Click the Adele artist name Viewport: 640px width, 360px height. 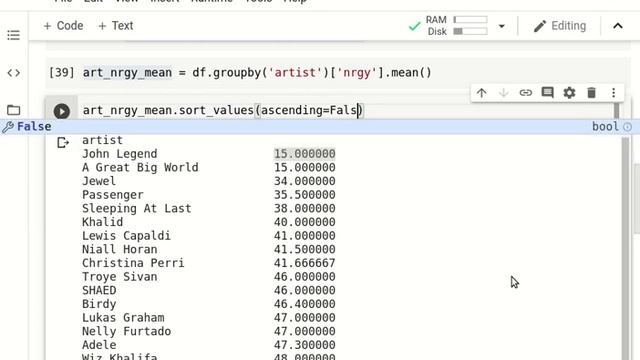(99, 345)
